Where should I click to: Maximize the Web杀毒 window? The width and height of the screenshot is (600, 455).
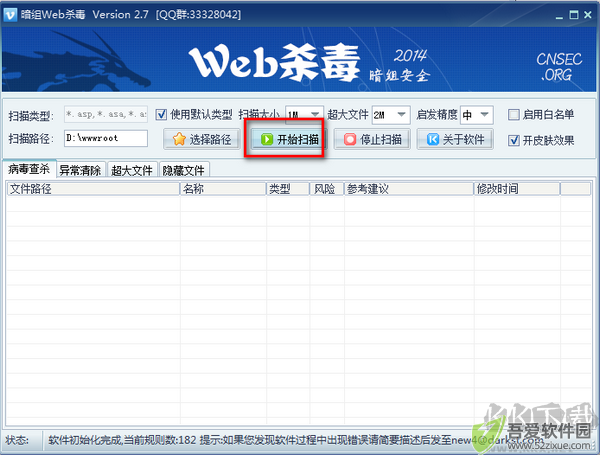(x=574, y=15)
